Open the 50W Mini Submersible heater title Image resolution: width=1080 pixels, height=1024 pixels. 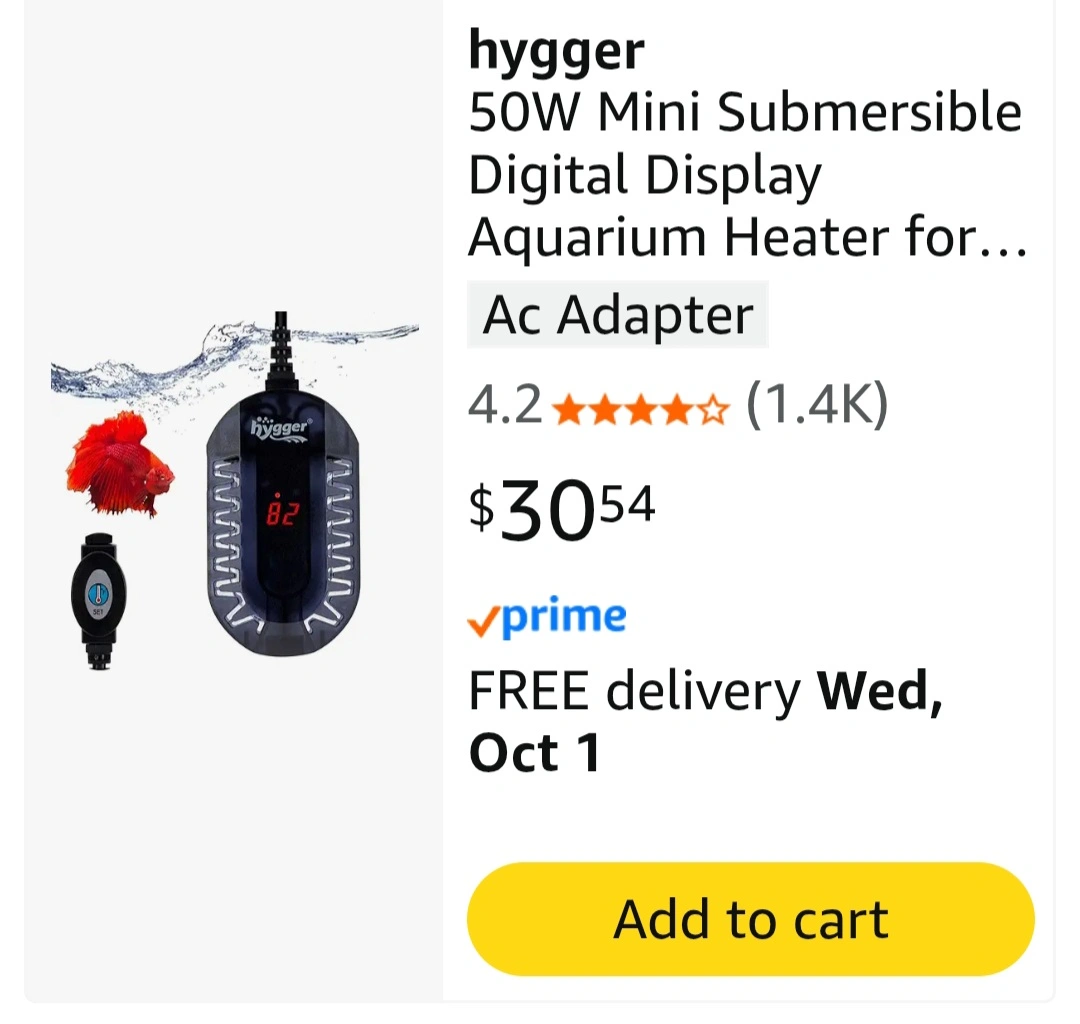[x=747, y=174]
